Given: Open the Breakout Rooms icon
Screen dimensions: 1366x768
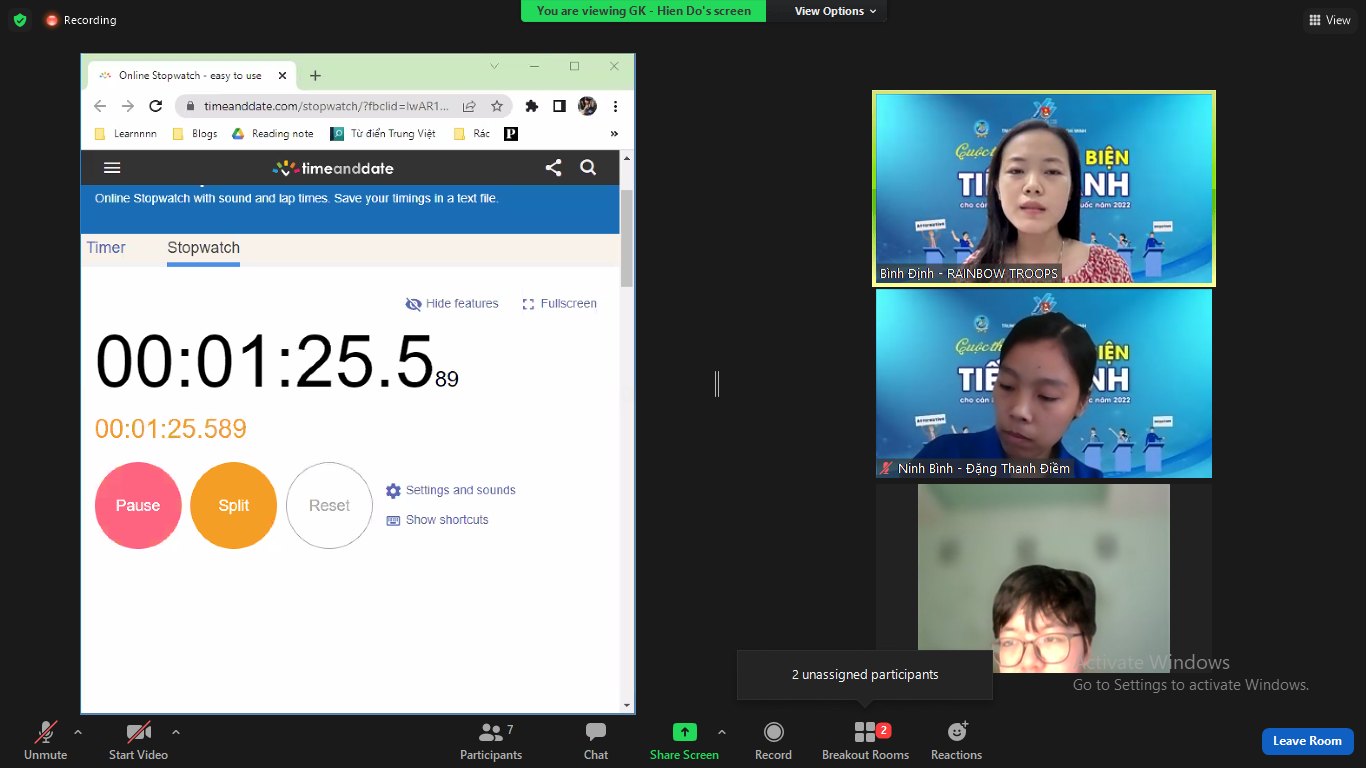Looking at the screenshot, I should (865, 733).
